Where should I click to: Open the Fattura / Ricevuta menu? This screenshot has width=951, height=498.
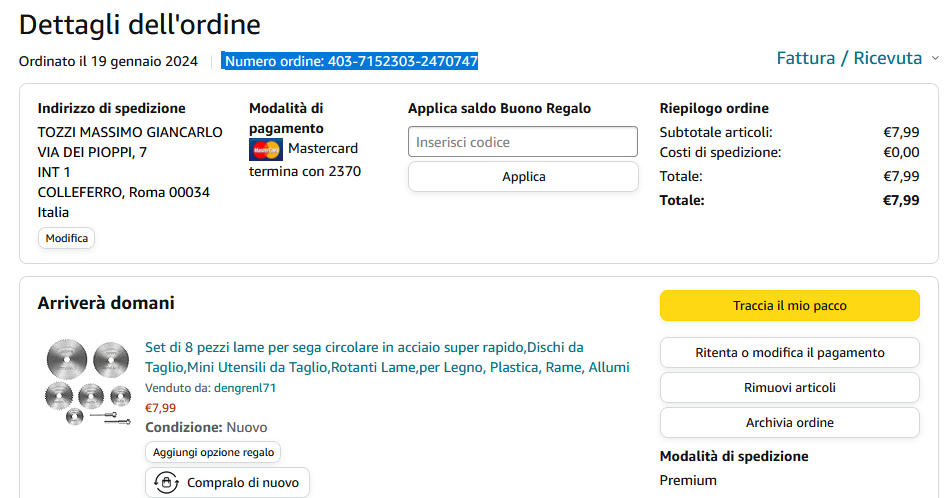(x=849, y=59)
